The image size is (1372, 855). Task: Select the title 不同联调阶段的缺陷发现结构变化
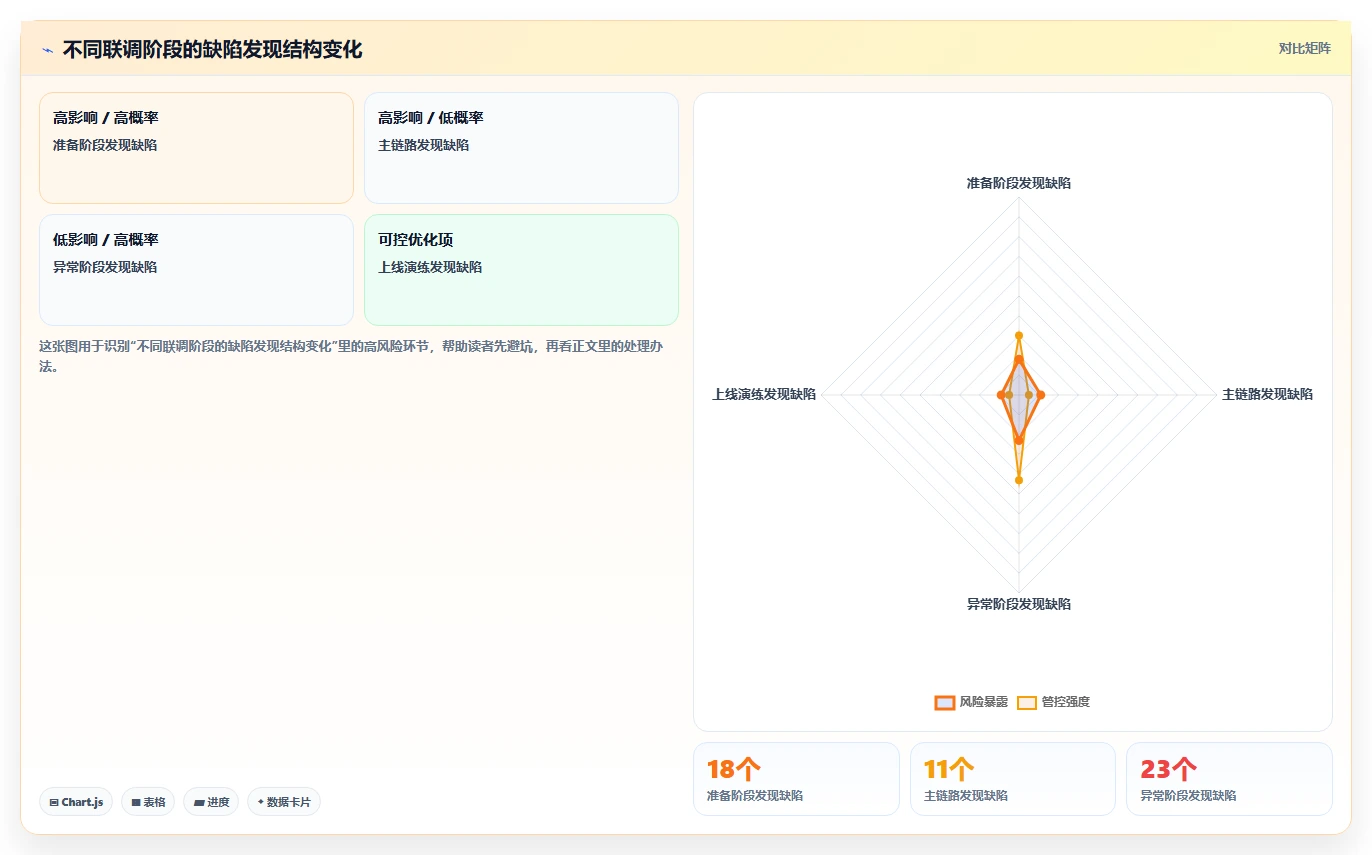[212, 49]
